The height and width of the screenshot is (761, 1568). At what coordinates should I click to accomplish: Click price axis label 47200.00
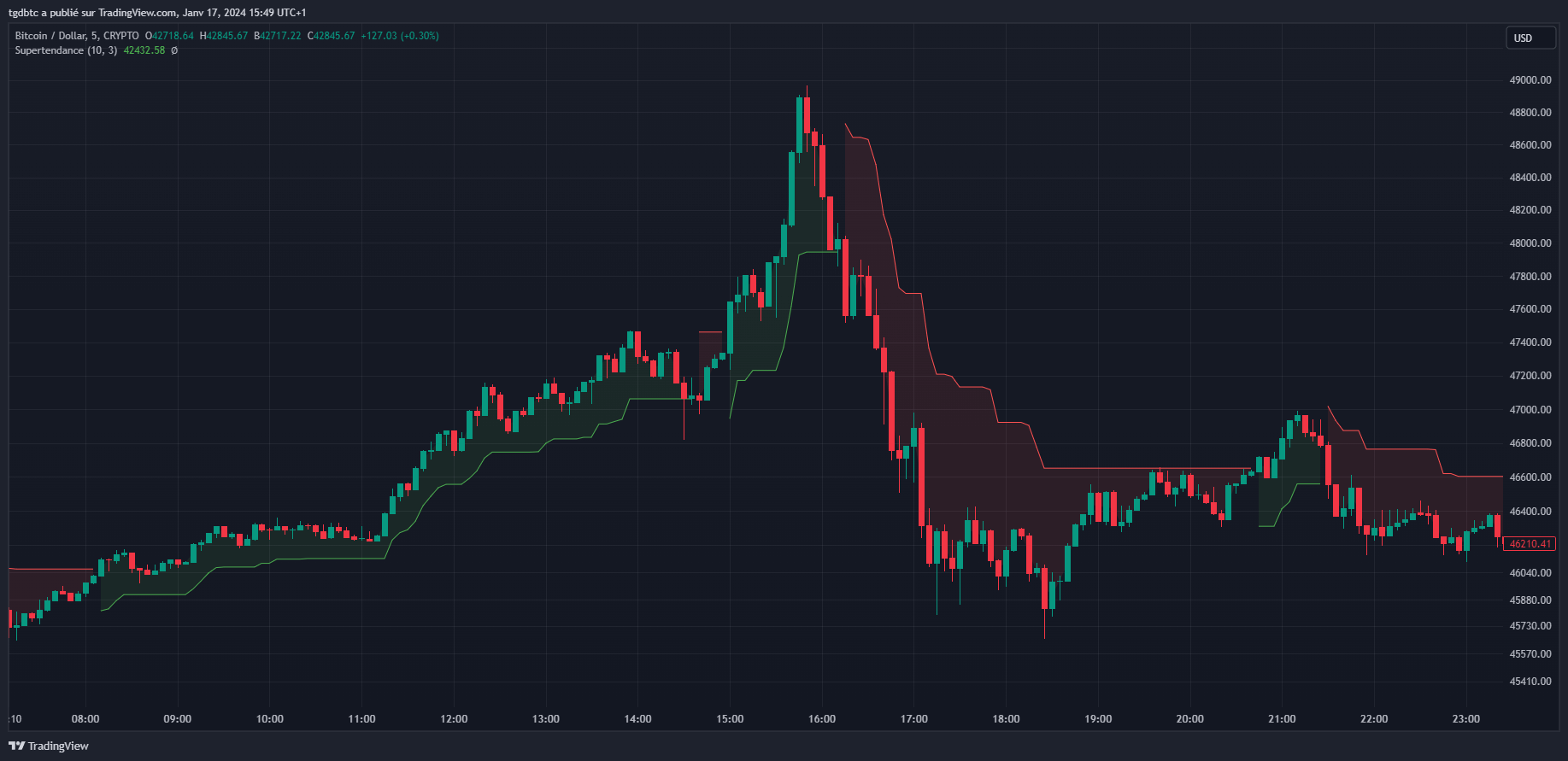coord(1530,376)
